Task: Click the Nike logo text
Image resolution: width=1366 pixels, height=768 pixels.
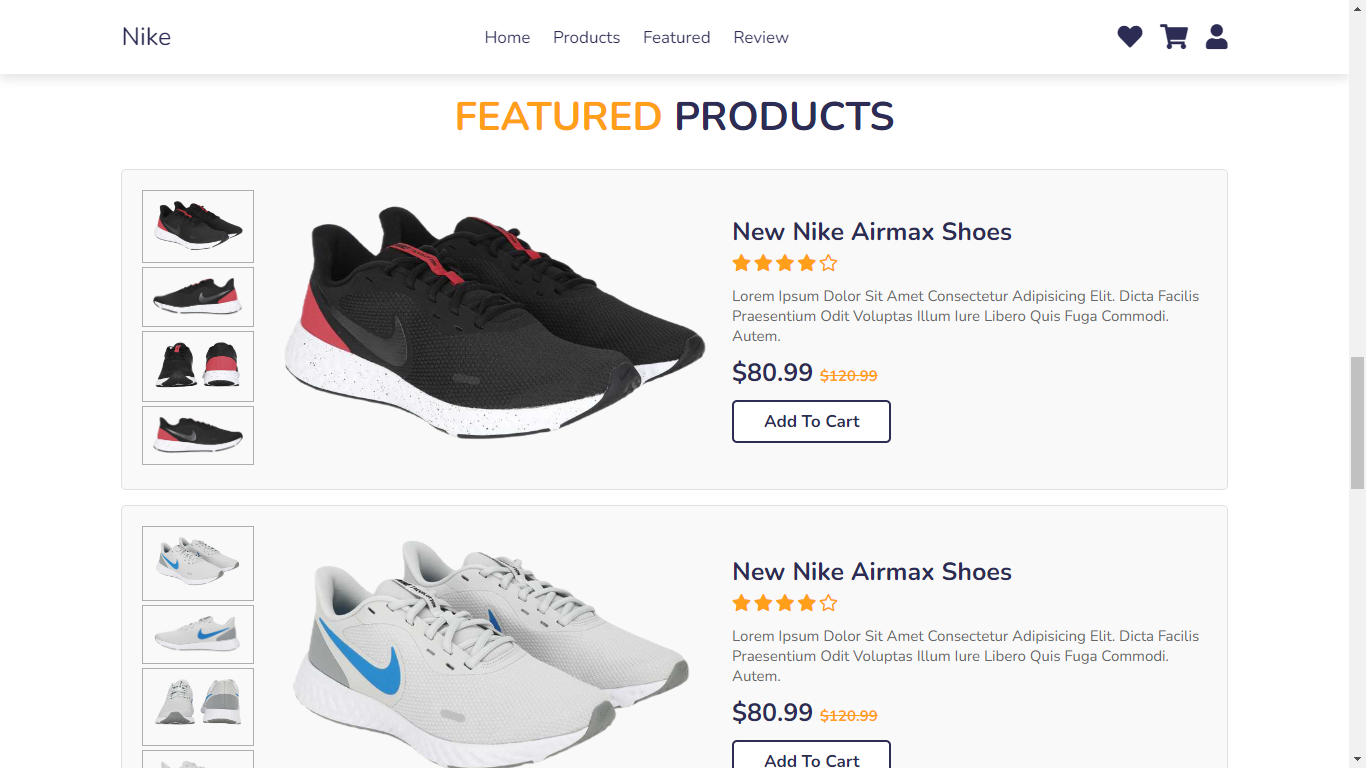Action: 146,37
